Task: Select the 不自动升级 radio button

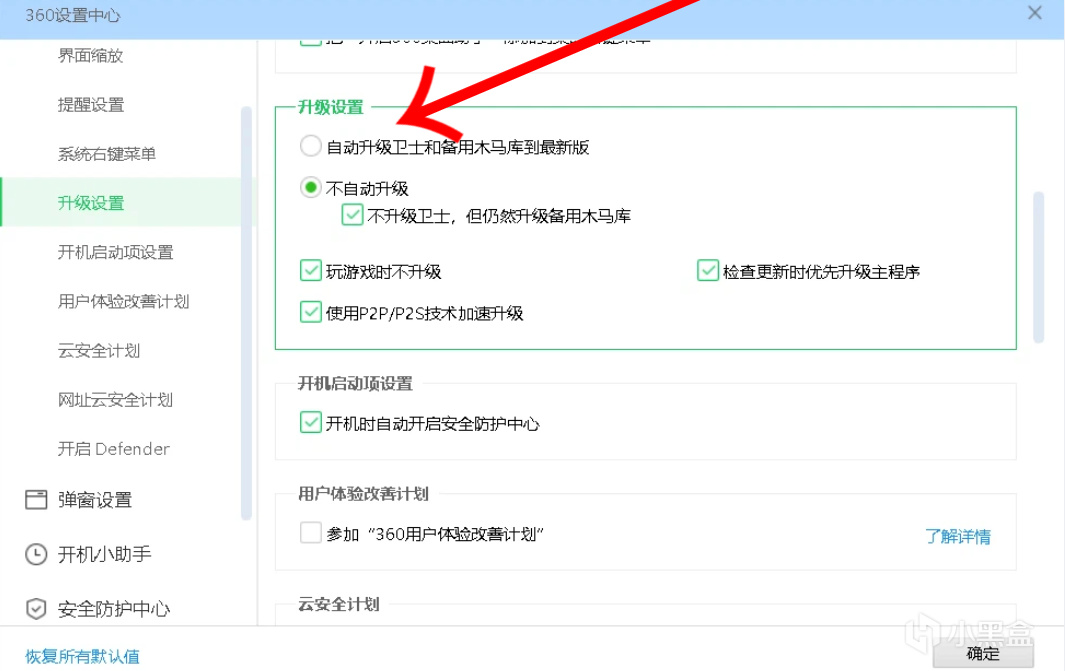Action: pyautogui.click(x=310, y=187)
